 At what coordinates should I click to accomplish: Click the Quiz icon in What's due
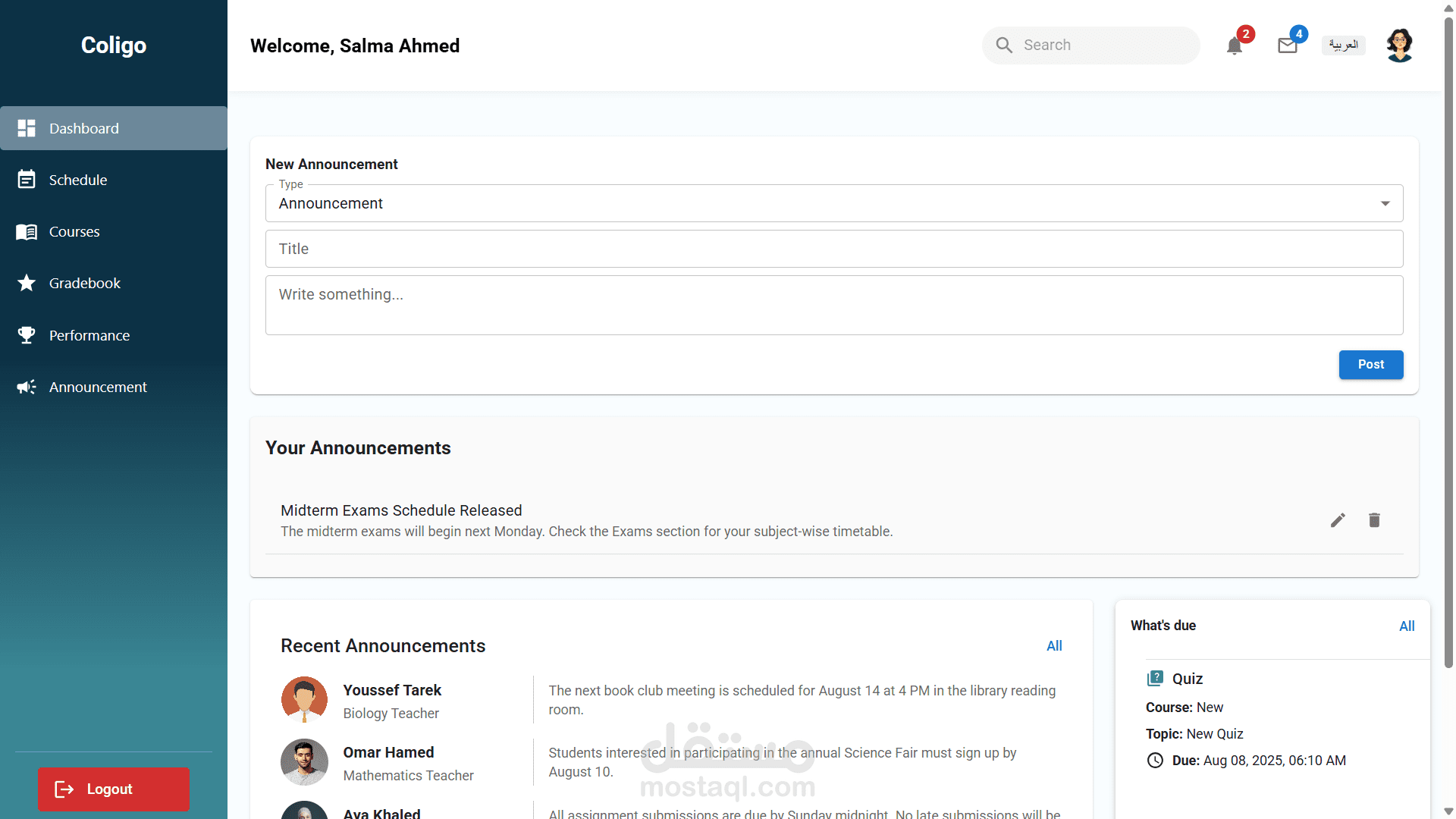pos(1155,679)
